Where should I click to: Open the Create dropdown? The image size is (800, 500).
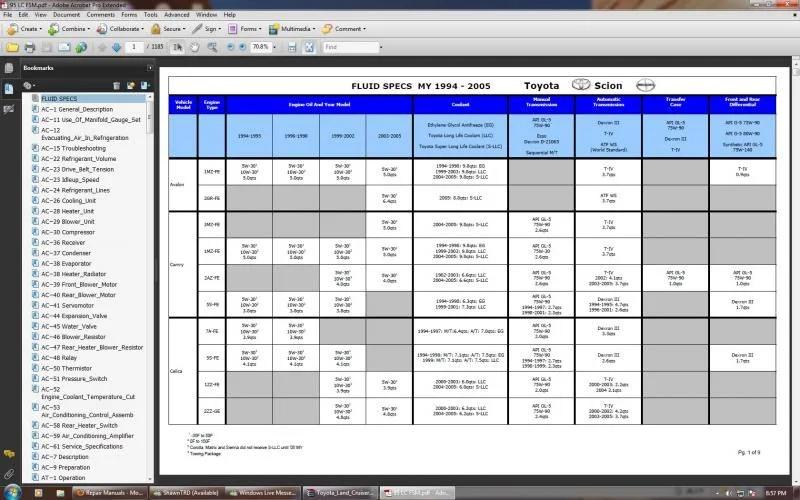(24, 29)
